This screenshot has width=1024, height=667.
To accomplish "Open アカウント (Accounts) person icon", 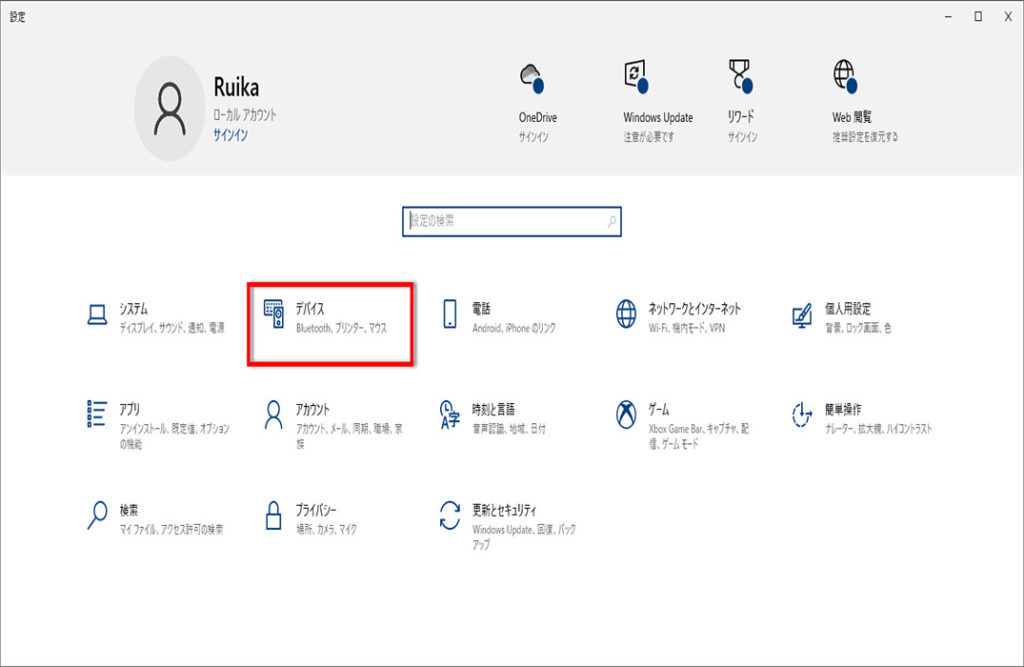I will point(274,414).
